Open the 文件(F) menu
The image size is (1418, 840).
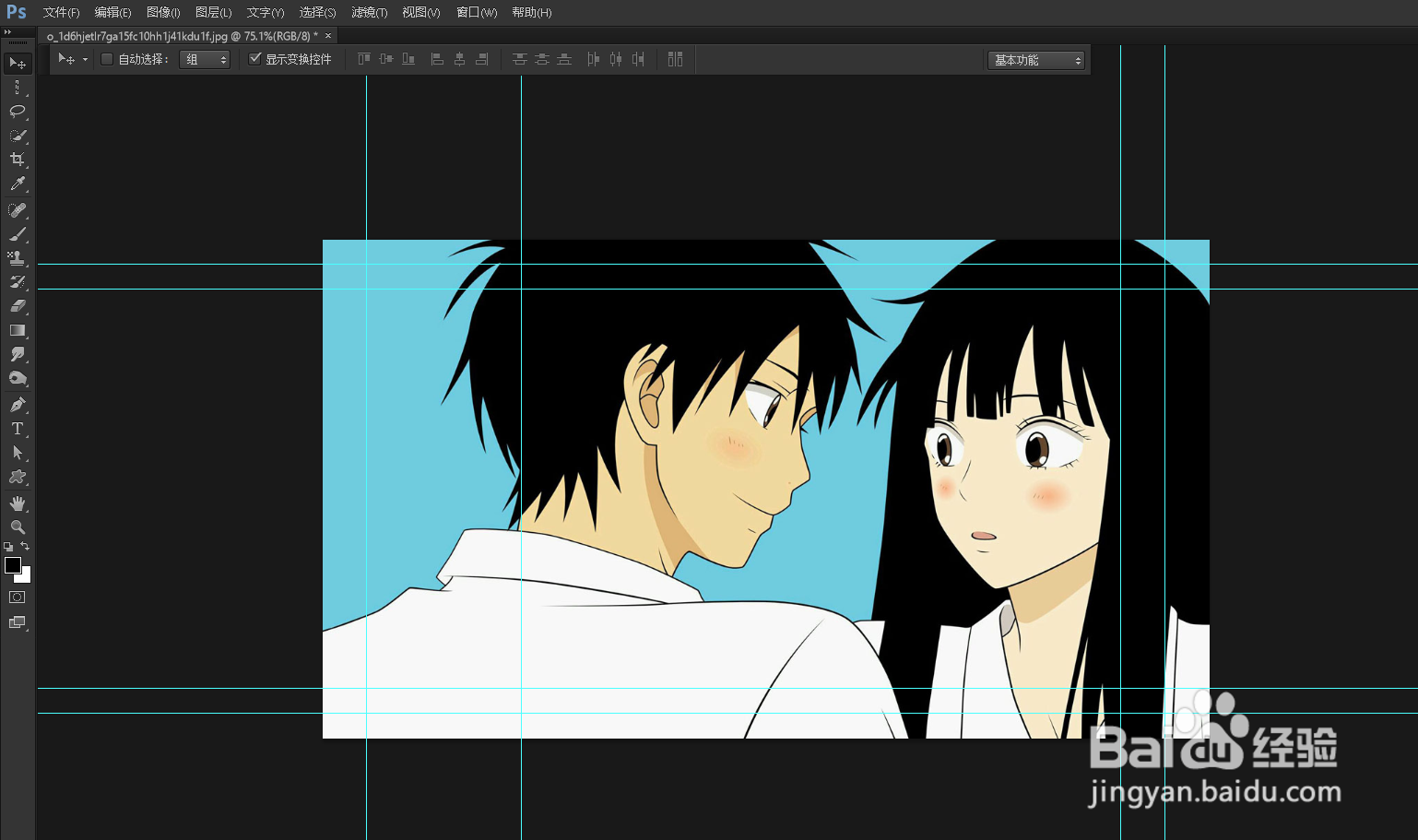61,12
